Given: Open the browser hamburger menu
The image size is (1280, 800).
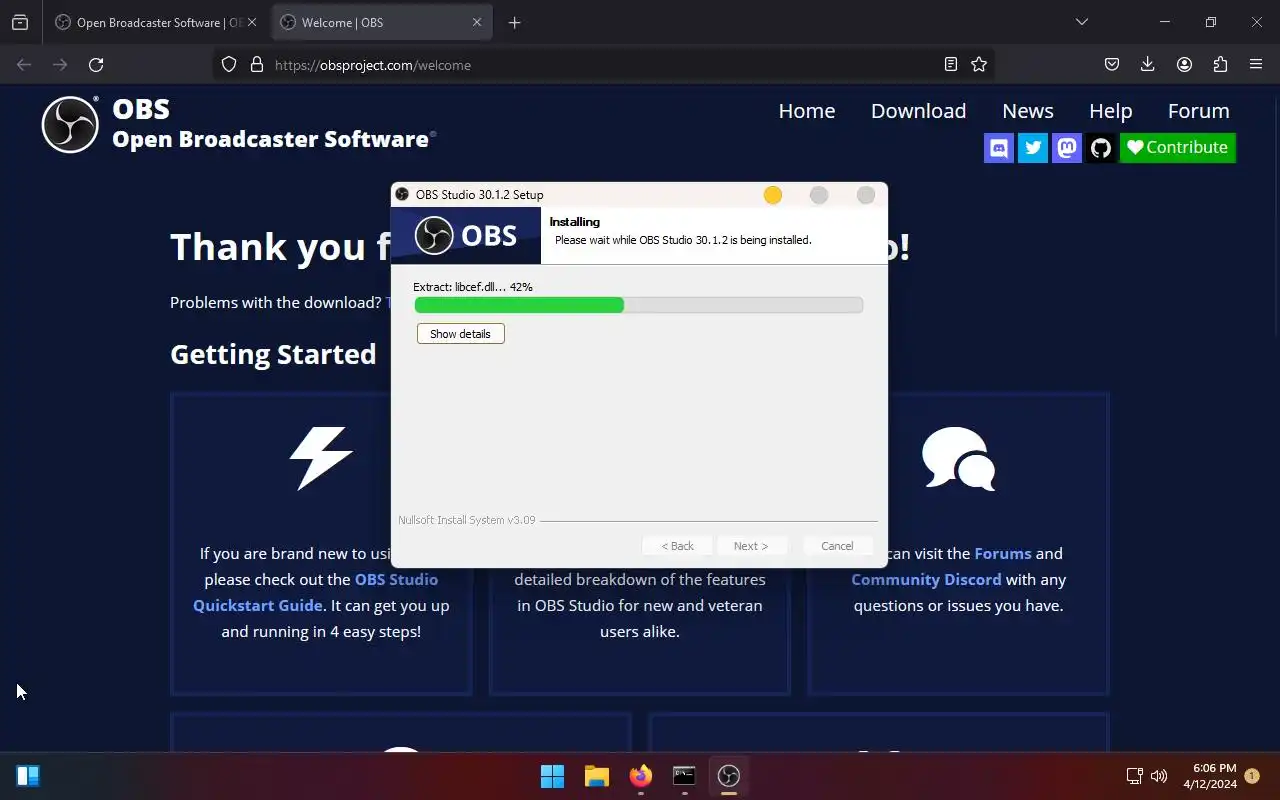Looking at the screenshot, I should 1256,64.
